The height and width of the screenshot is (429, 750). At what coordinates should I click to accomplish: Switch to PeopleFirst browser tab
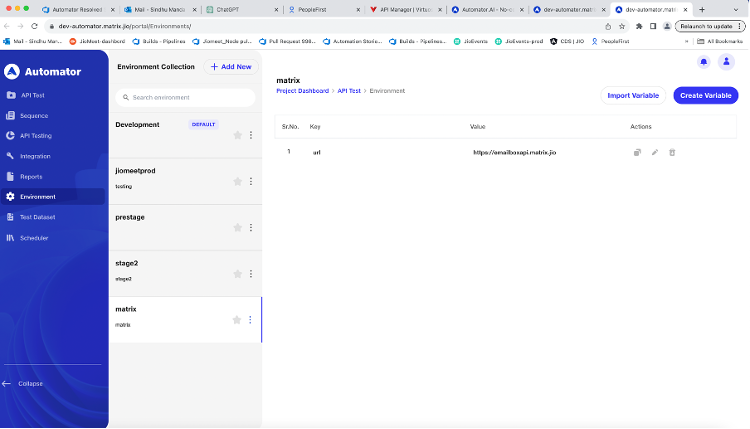click(x=323, y=10)
